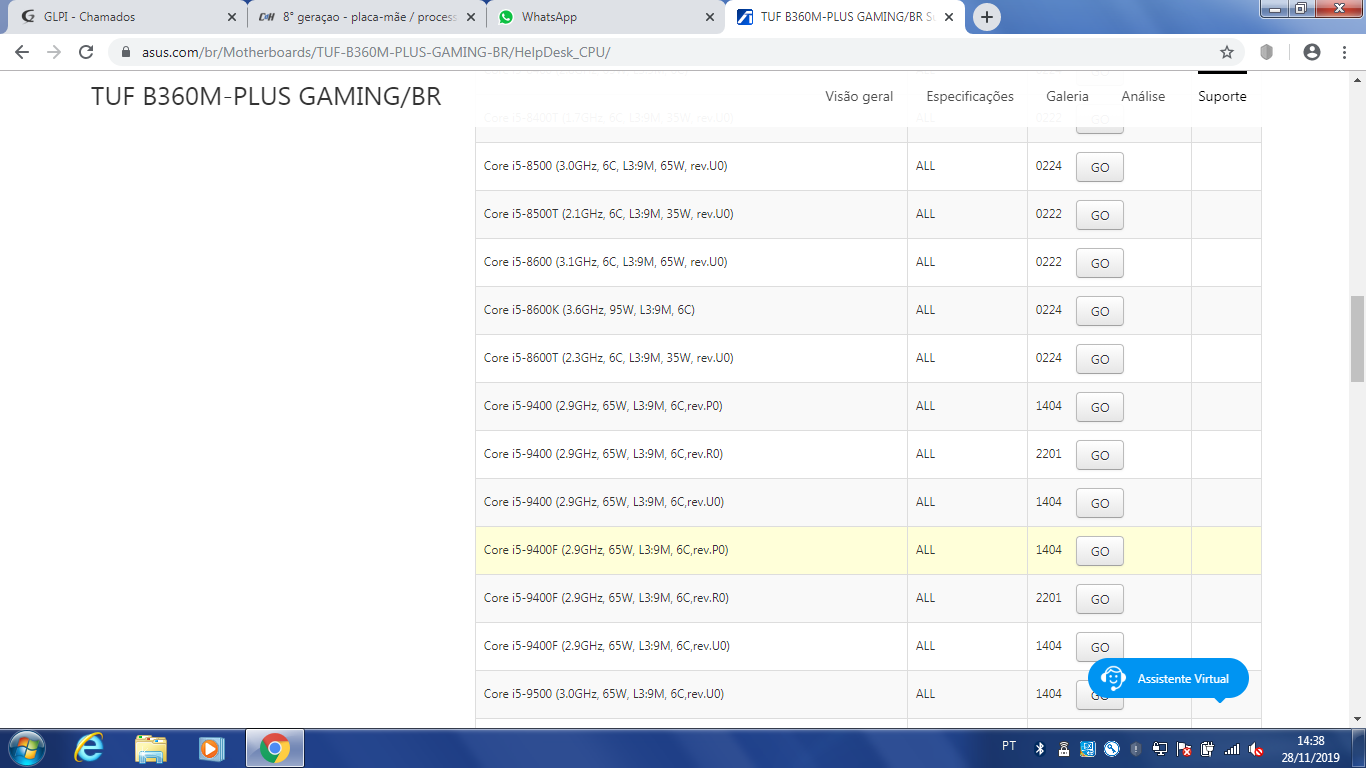
Task: Click GO for Core i5-9400F rev.P0
Action: click(1100, 551)
